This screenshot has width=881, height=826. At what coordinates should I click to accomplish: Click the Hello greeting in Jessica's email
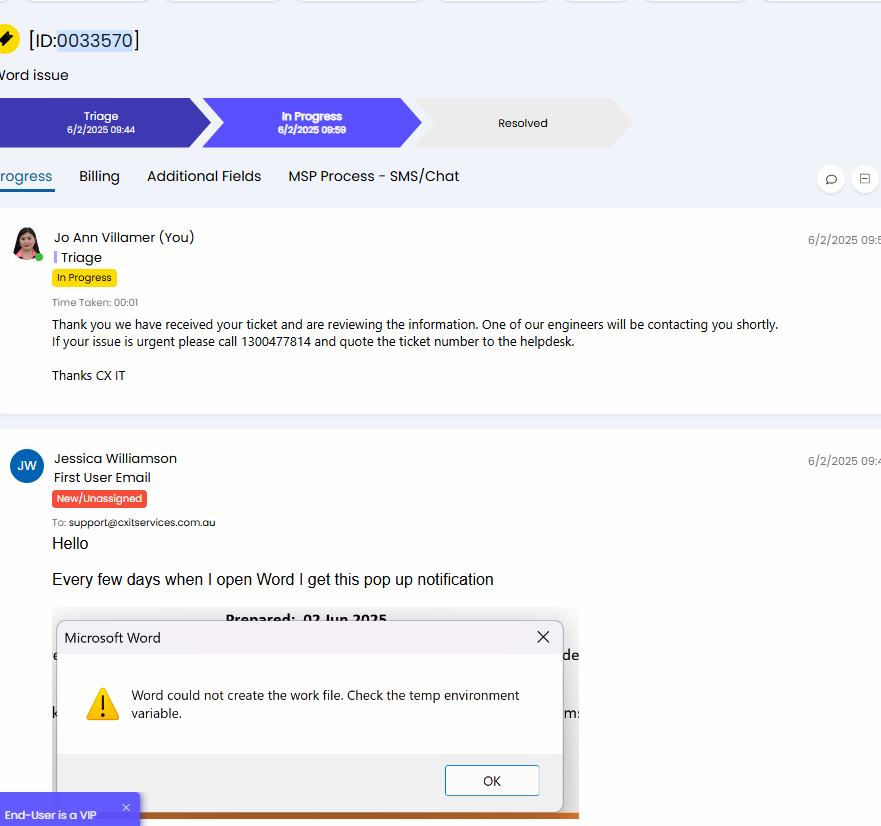(x=70, y=543)
